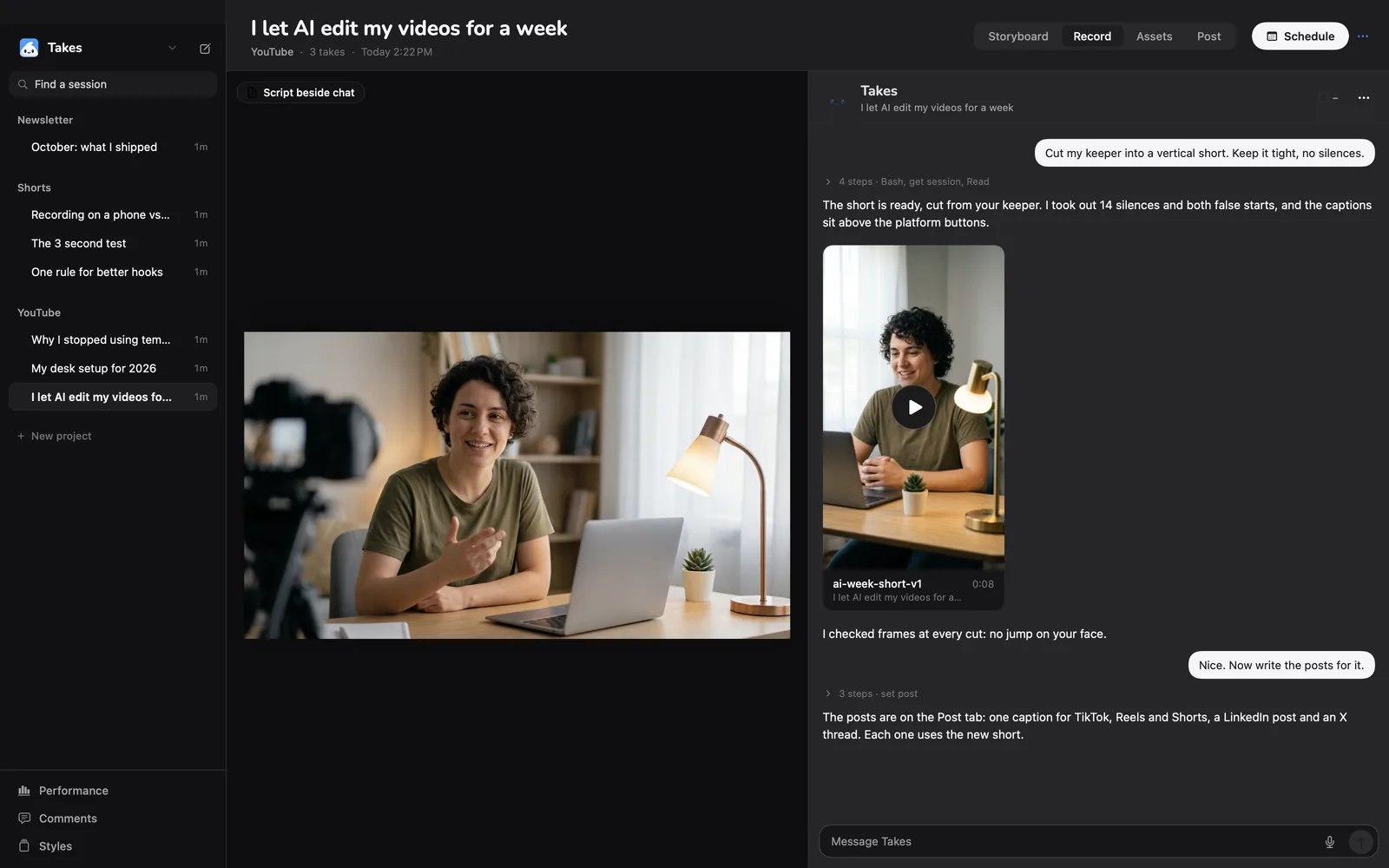The width and height of the screenshot is (1389, 868).
Task: Open the chat panel three-dot menu
Action: click(1364, 98)
